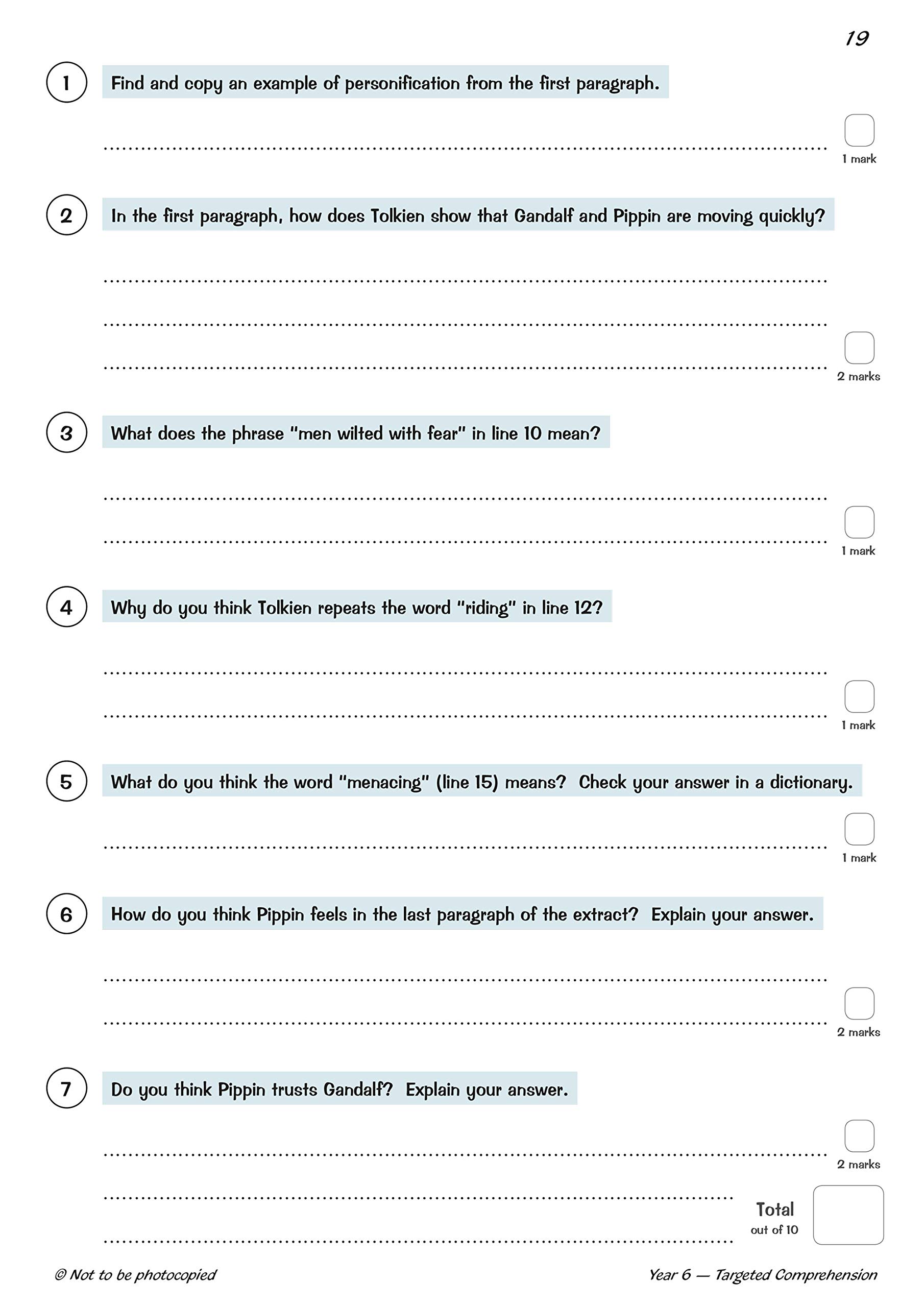The width and height of the screenshot is (924, 1307).
Task: Click the circled number 6 icon
Action: 66,914
